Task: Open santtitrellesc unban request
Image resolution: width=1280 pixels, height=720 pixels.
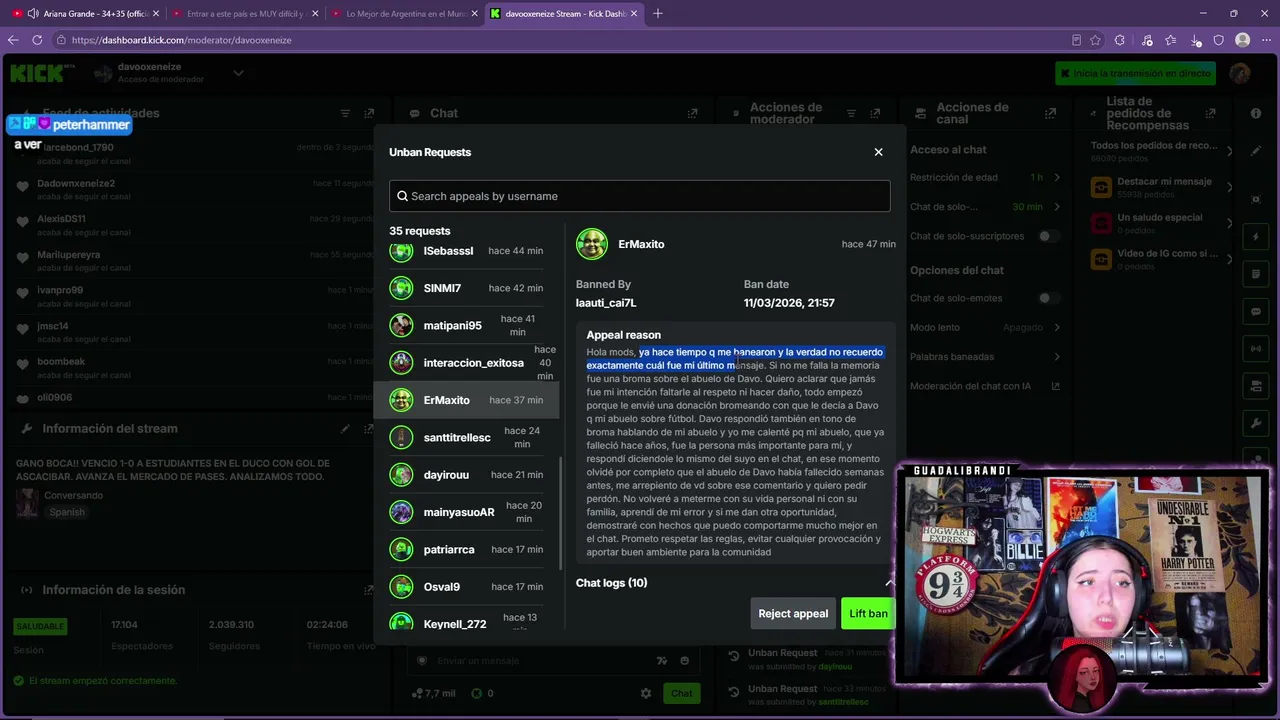Action: click(x=466, y=437)
